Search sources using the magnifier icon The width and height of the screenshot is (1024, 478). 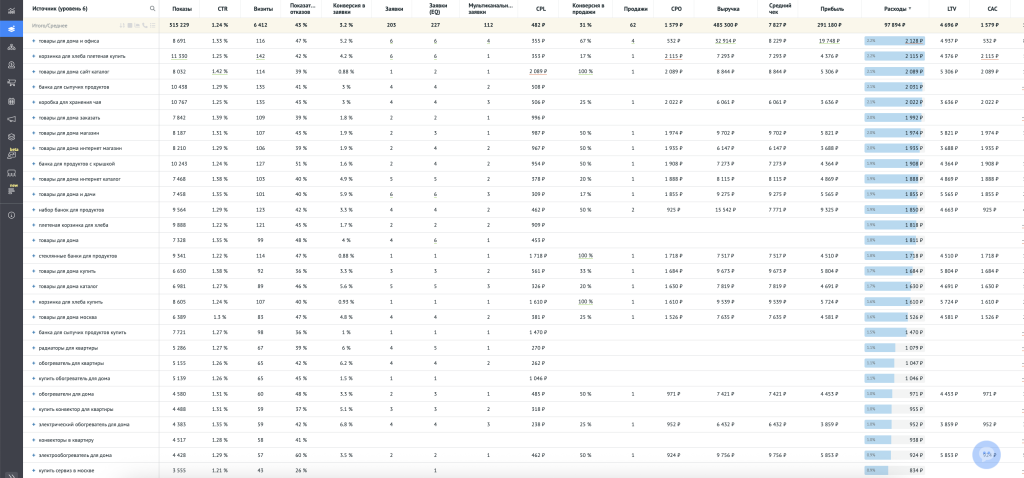[x=152, y=8]
